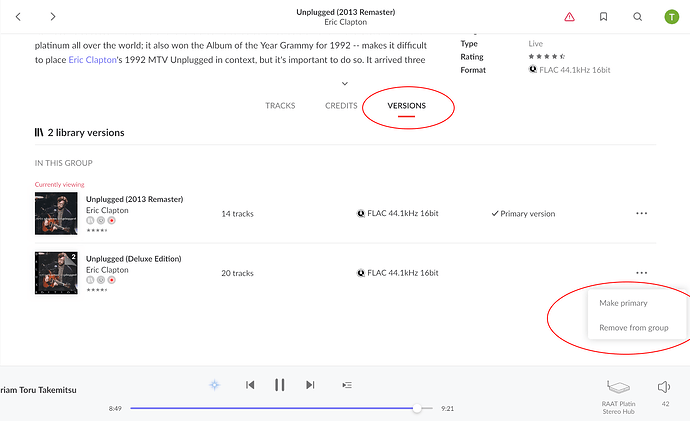Toggle the Roon Radio sparkle icon
Screen dimensions: 690x421
pos(214,385)
